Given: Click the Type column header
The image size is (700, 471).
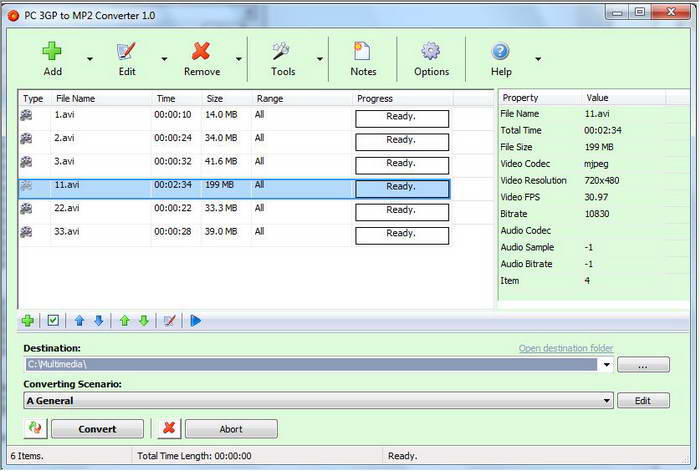Looking at the screenshot, I should click(35, 98).
